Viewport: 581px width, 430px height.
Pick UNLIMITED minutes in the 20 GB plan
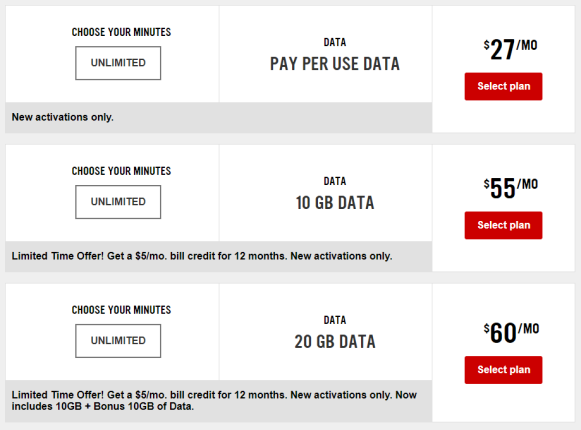tap(118, 341)
